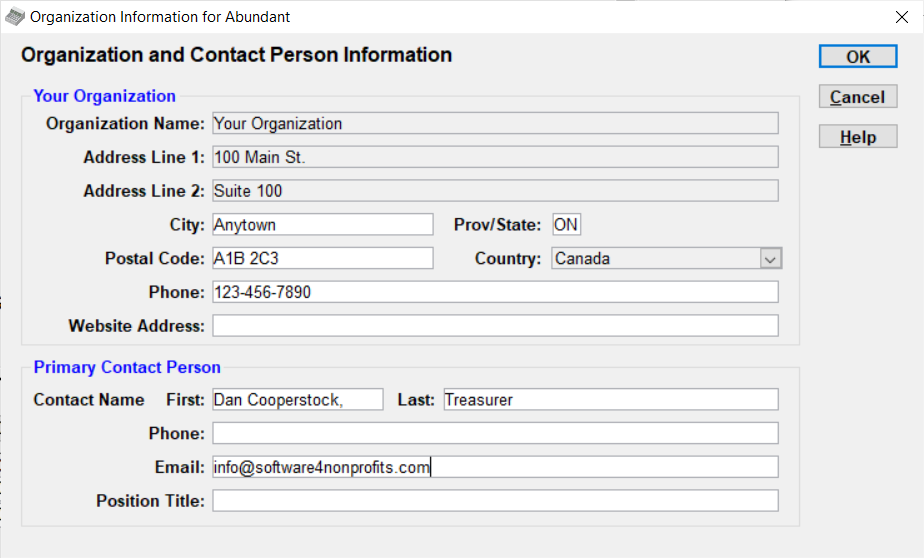The height and width of the screenshot is (558, 924).
Task: Focus the Postal Code field
Action: (x=322, y=259)
